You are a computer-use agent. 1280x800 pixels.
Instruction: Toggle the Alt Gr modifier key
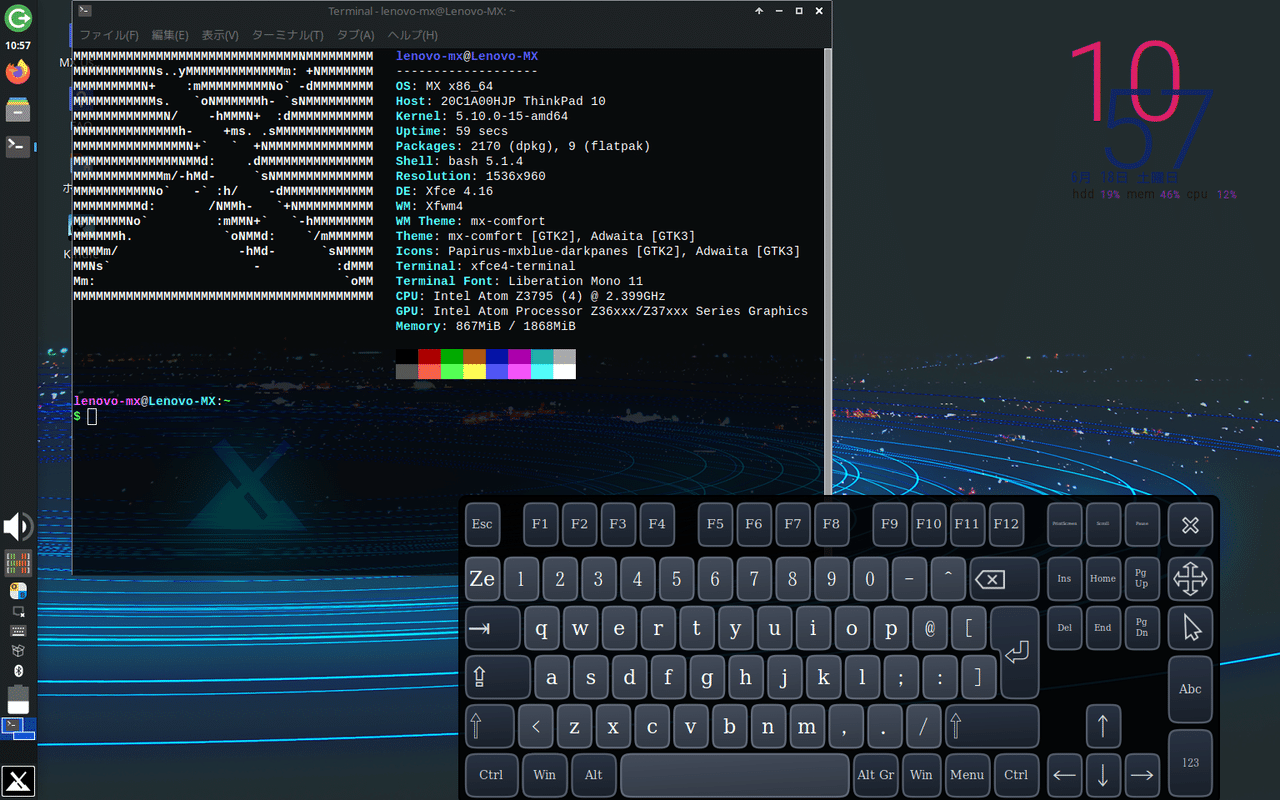click(876, 774)
